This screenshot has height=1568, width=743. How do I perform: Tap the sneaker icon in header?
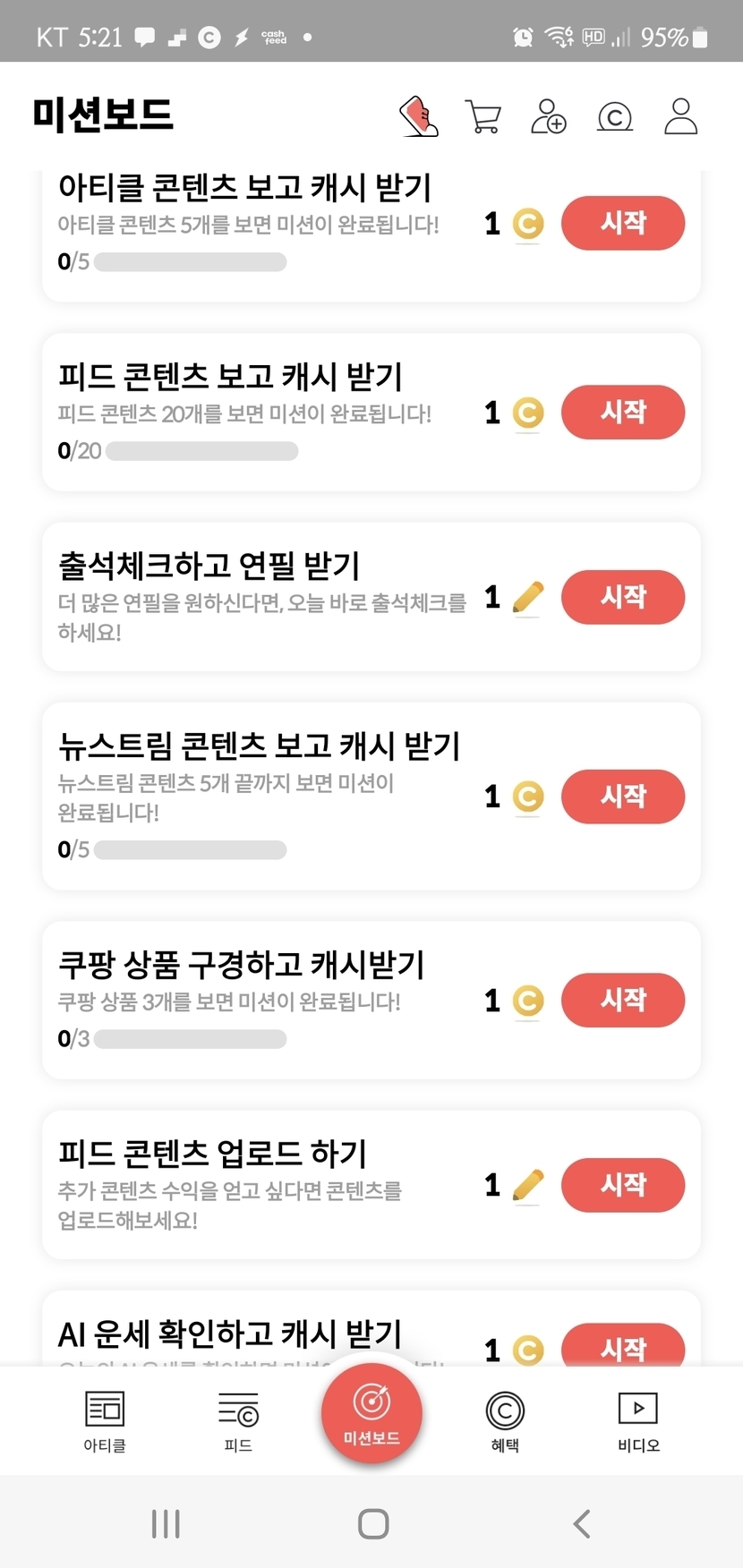tap(418, 116)
